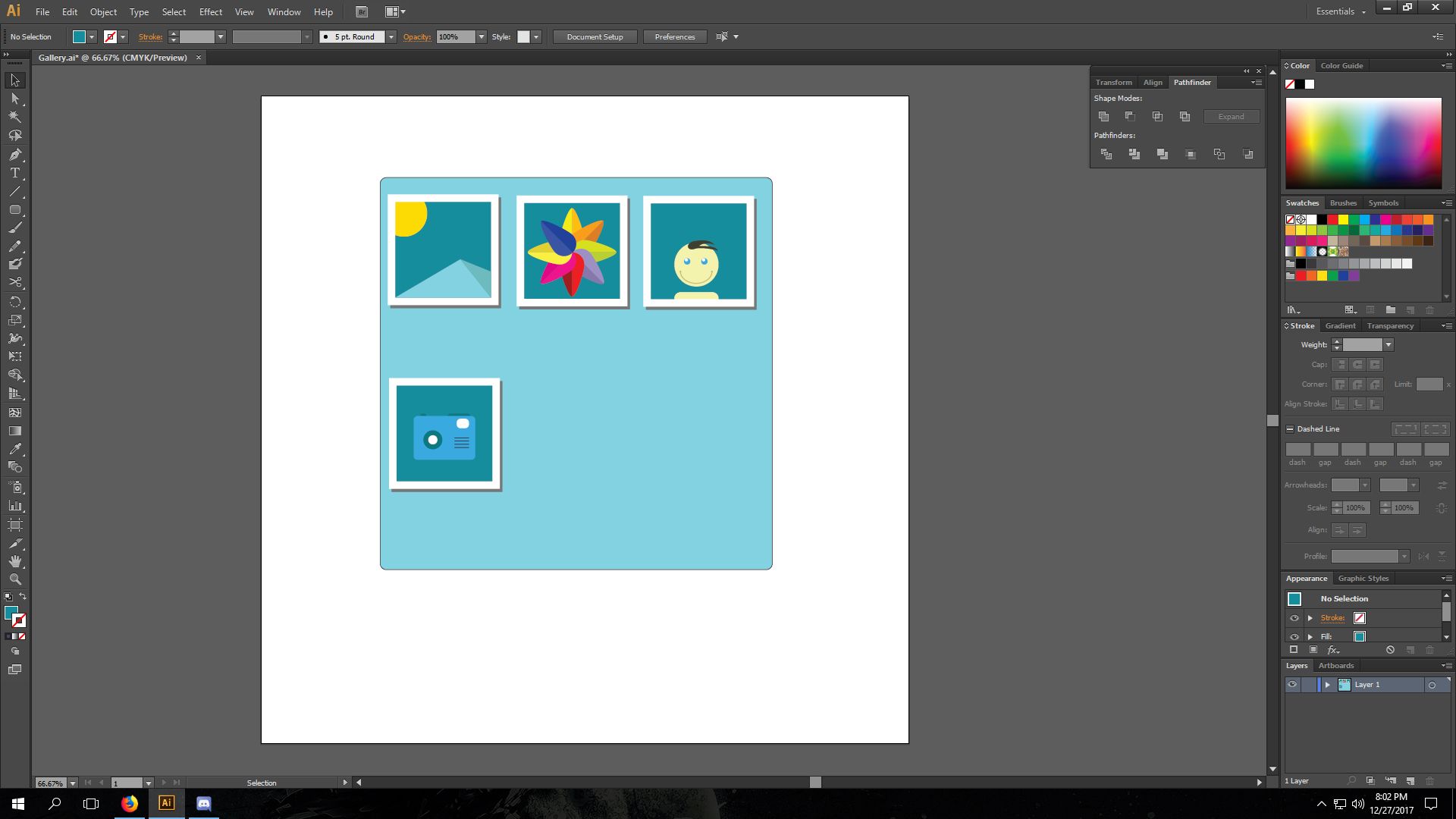1456x819 pixels.
Task: Expand Layer 1 disclosure triangle
Action: [x=1327, y=685]
